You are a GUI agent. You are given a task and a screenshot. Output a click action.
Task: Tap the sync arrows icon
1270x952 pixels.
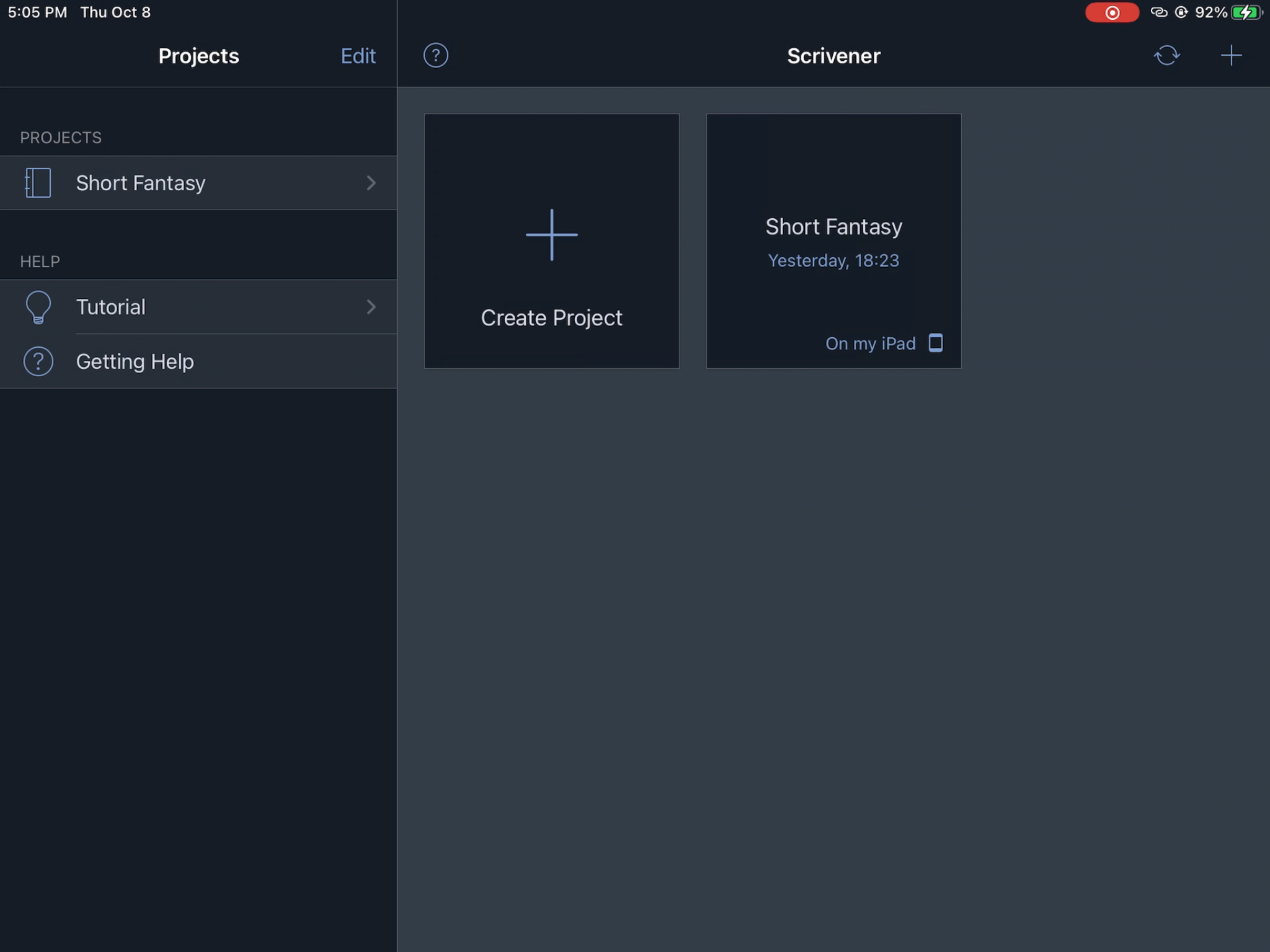pos(1166,56)
